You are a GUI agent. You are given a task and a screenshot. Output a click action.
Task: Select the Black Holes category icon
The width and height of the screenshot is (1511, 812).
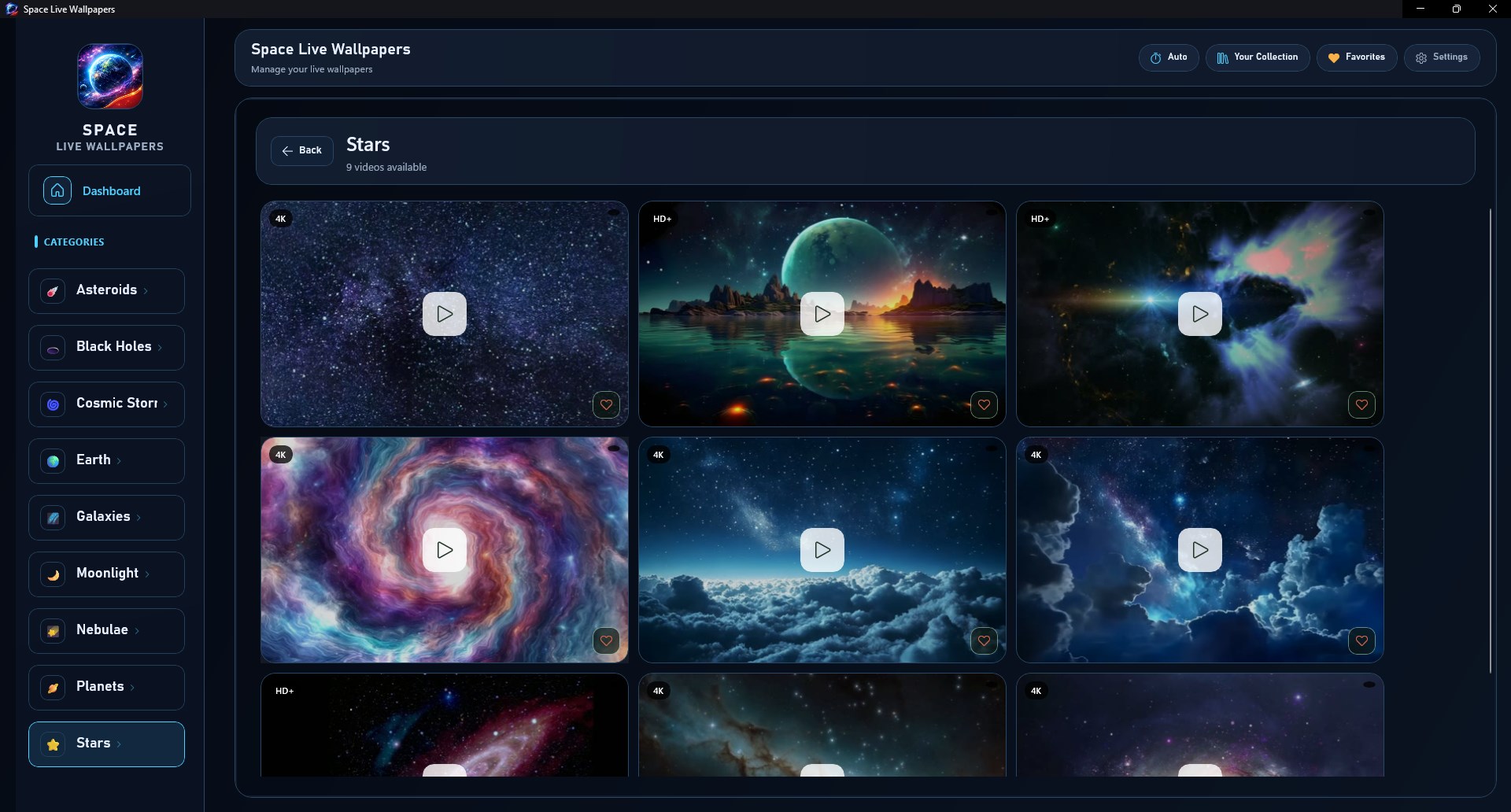coord(53,348)
